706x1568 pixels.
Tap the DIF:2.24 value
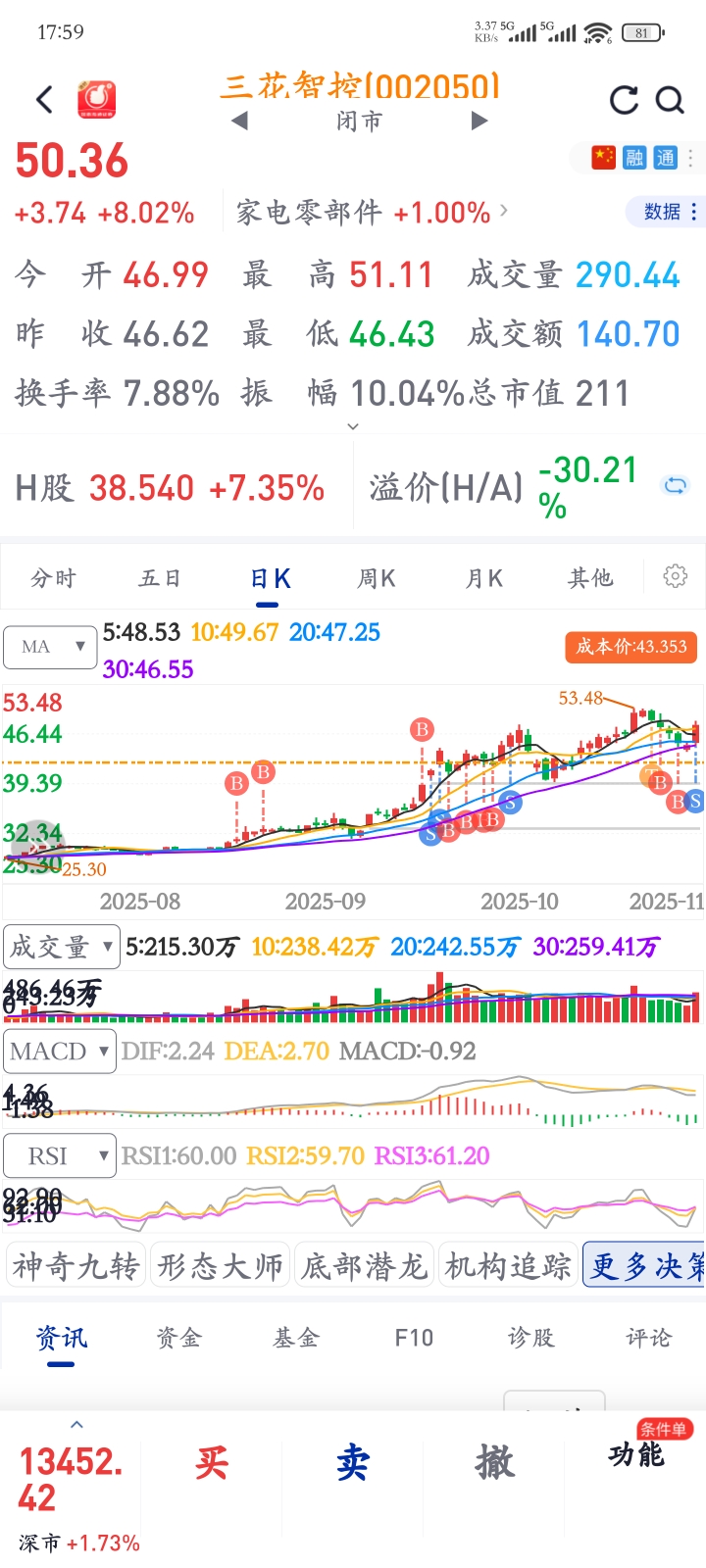(x=169, y=1052)
